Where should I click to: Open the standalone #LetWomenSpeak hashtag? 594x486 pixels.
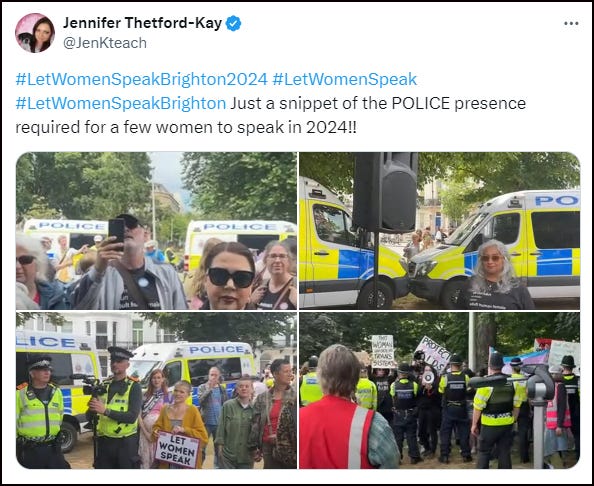pos(344,80)
